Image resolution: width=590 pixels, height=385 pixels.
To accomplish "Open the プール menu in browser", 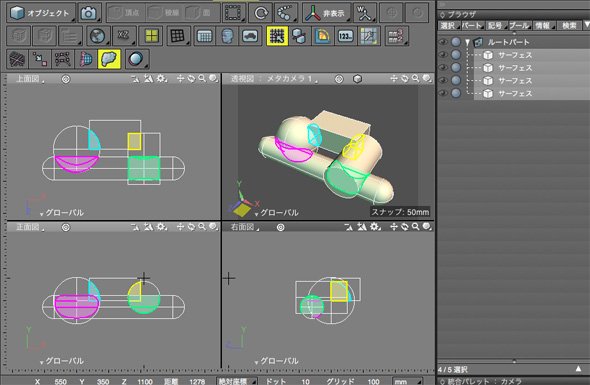I will (x=520, y=26).
